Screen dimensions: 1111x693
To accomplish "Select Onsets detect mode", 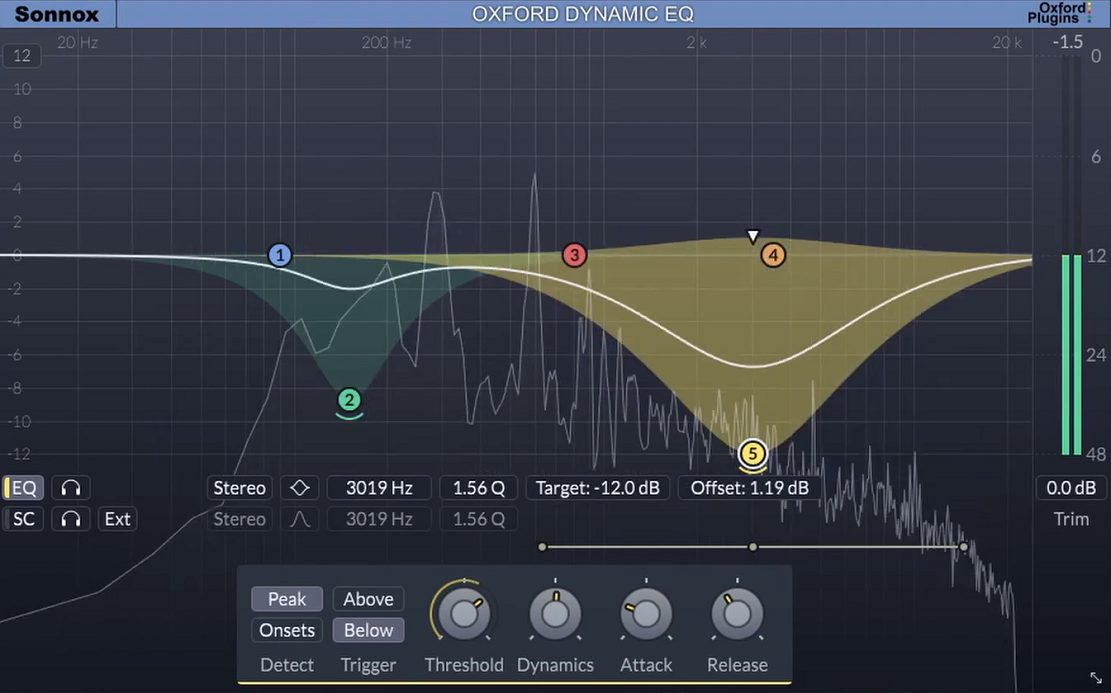I will [287, 631].
